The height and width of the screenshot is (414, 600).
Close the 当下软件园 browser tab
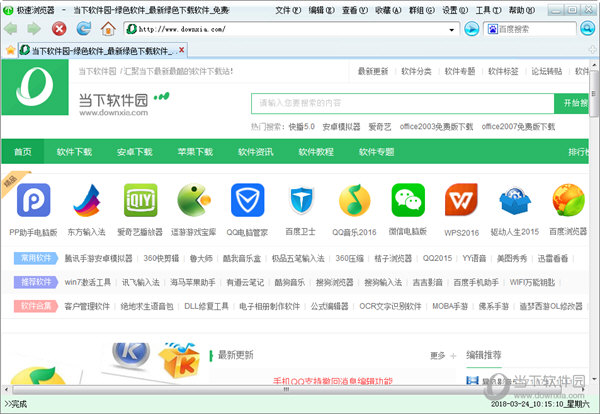click(182, 50)
